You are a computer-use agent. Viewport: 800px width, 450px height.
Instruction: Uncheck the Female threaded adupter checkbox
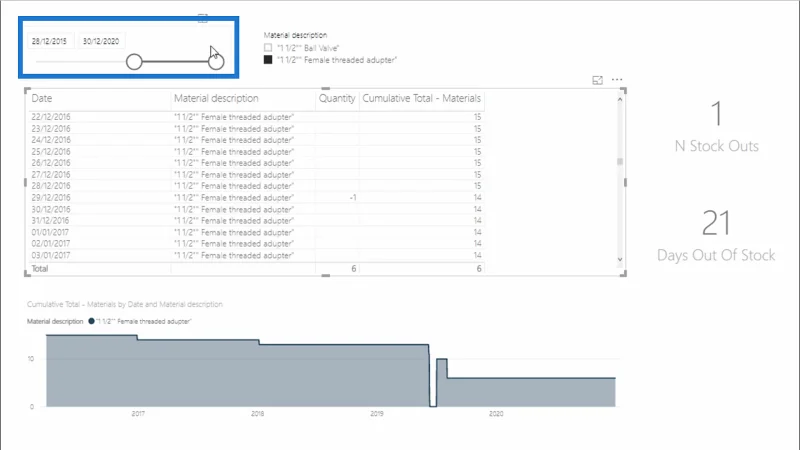pyautogui.click(x=268, y=60)
